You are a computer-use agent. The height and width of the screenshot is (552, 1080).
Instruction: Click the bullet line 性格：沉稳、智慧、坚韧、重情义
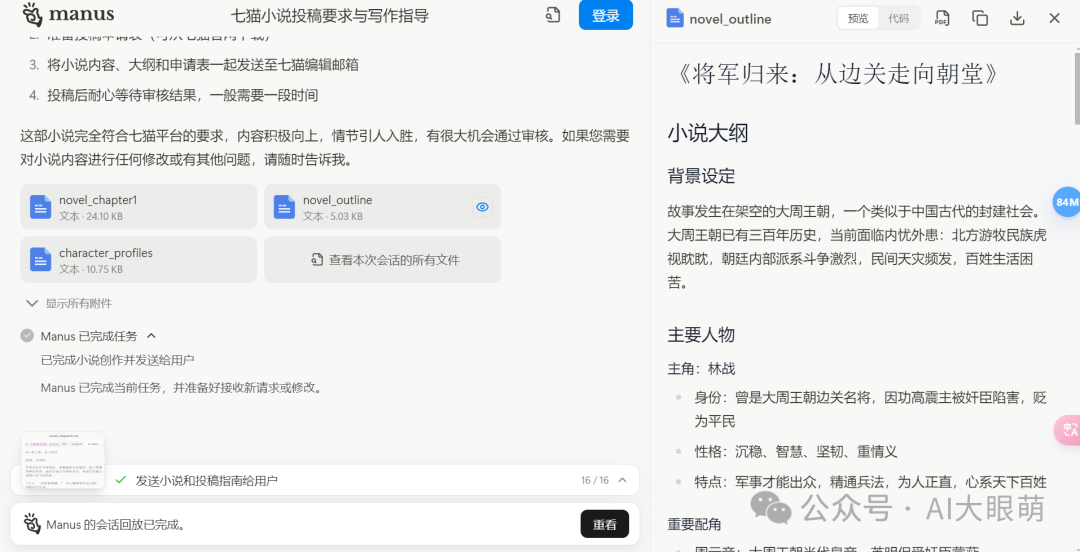coord(796,451)
